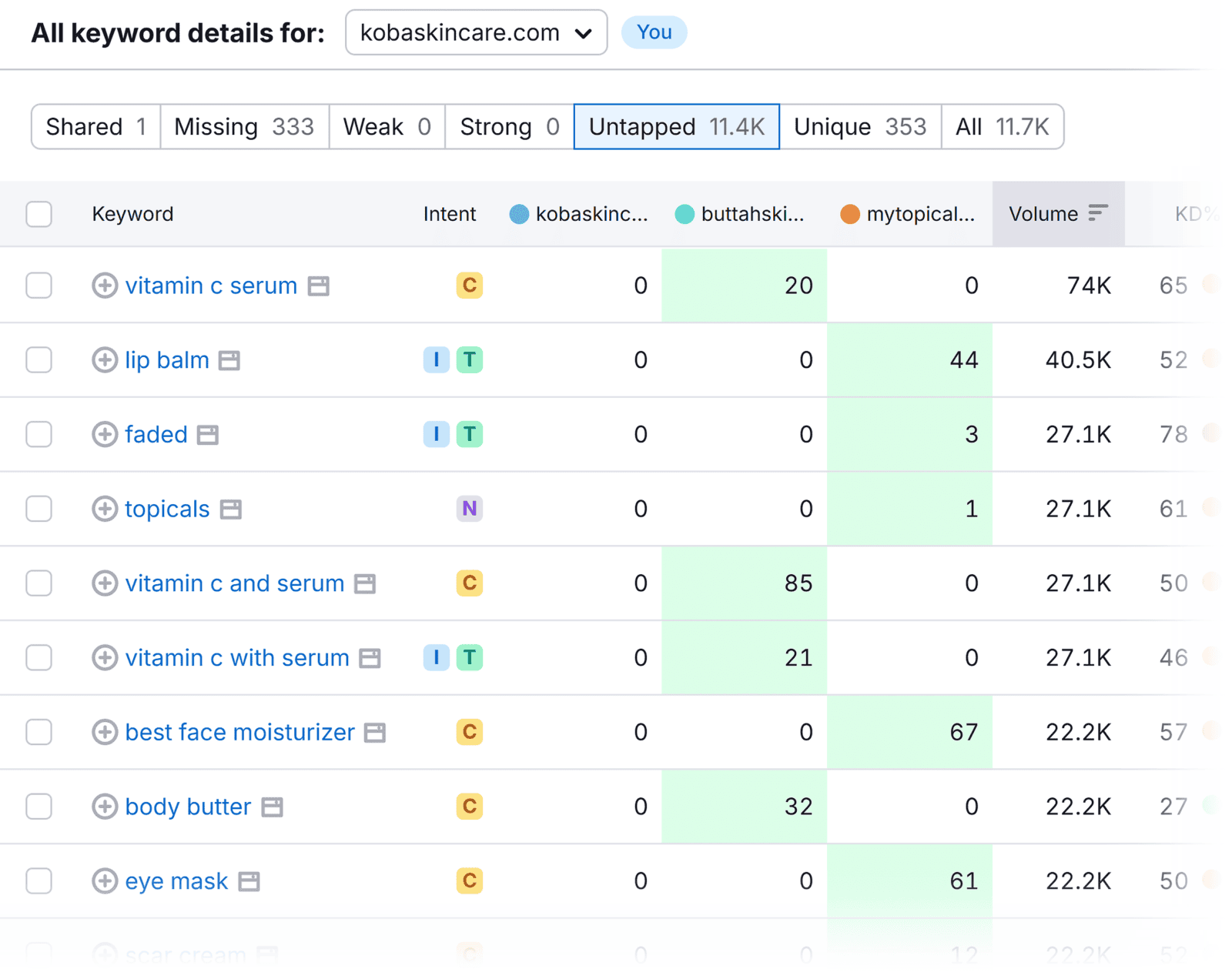1232x979 pixels.
Task: Click the Keyword column header
Action: point(132,214)
